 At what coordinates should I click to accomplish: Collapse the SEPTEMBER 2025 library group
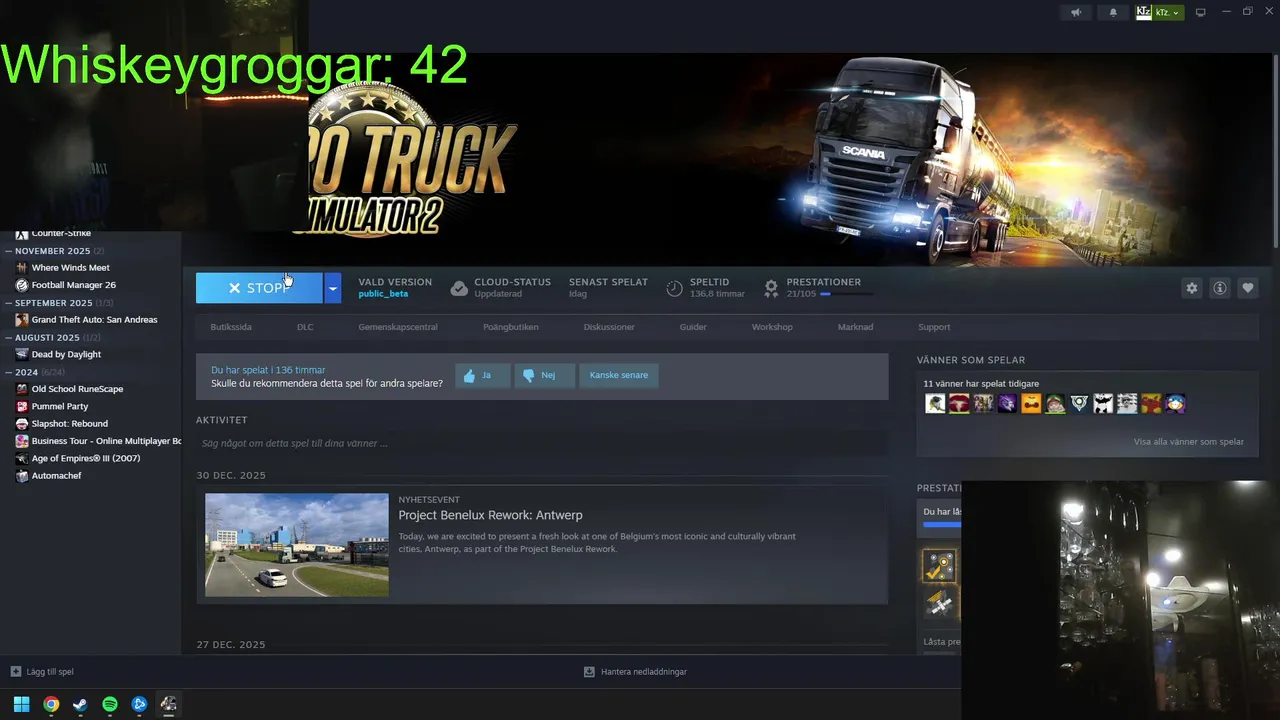58,303
